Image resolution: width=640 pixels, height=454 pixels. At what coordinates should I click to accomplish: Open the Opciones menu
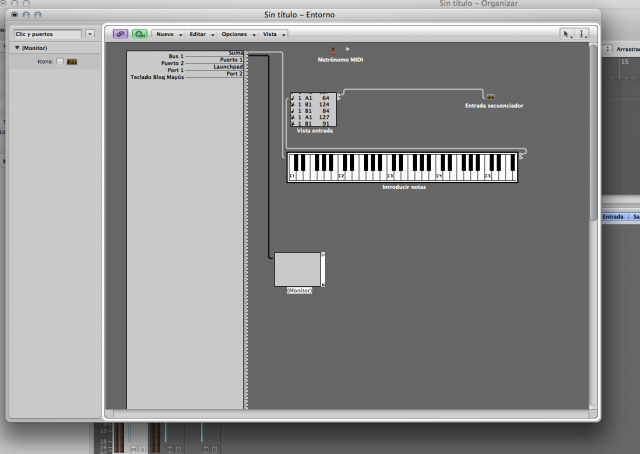click(236, 34)
